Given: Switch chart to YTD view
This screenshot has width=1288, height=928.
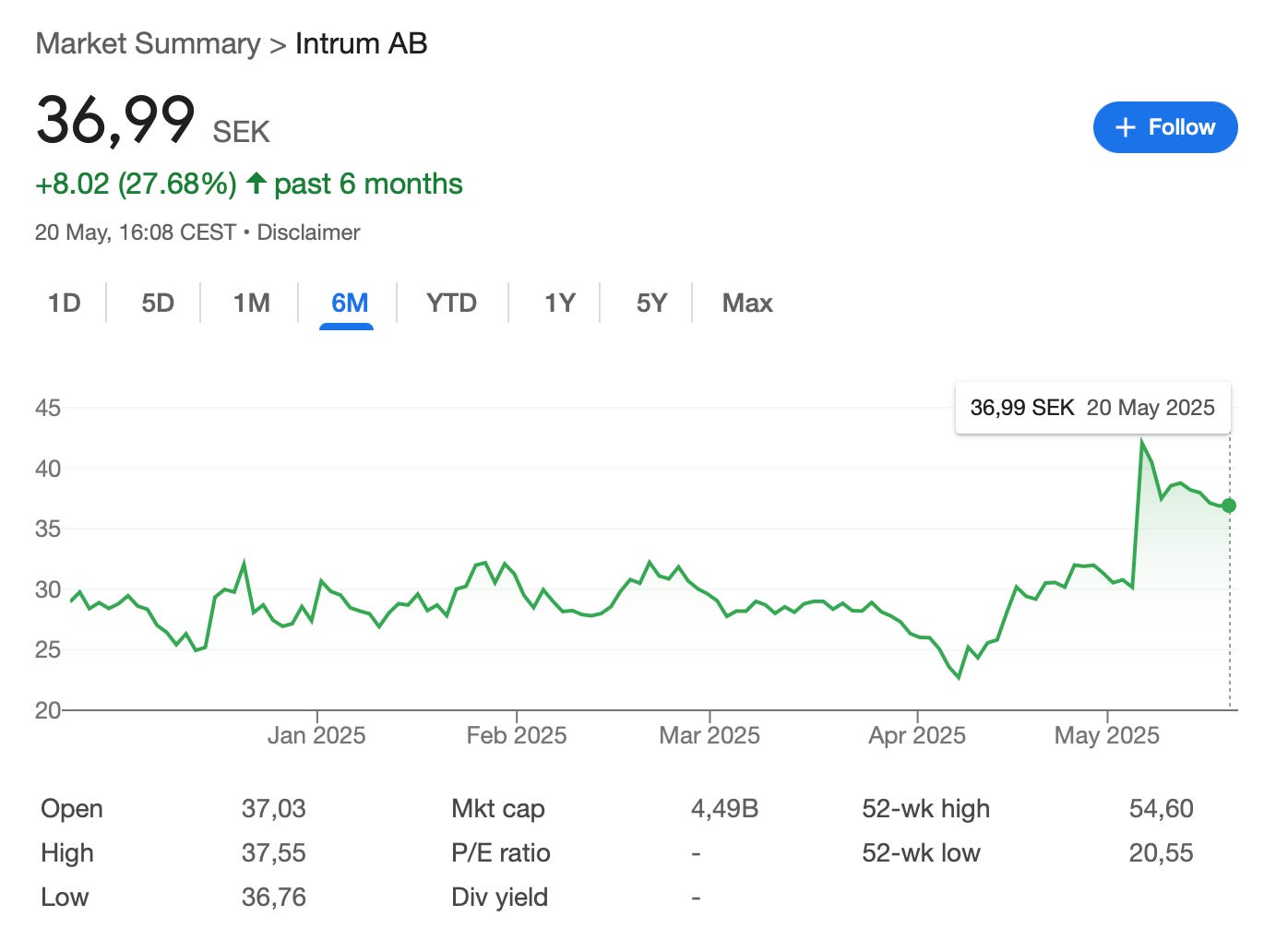Looking at the screenshot, I should [451, 303].
